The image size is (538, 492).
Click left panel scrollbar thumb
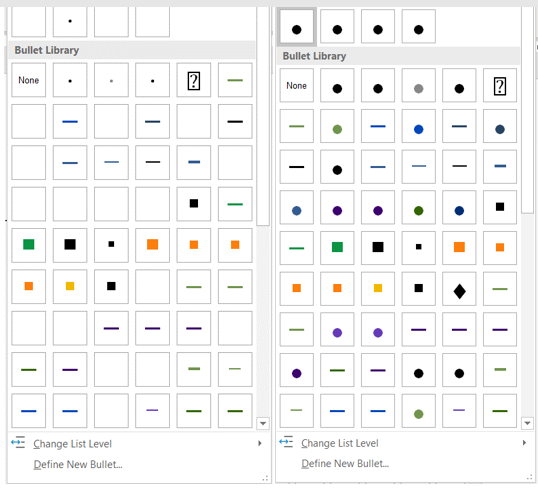pos(263,116)
